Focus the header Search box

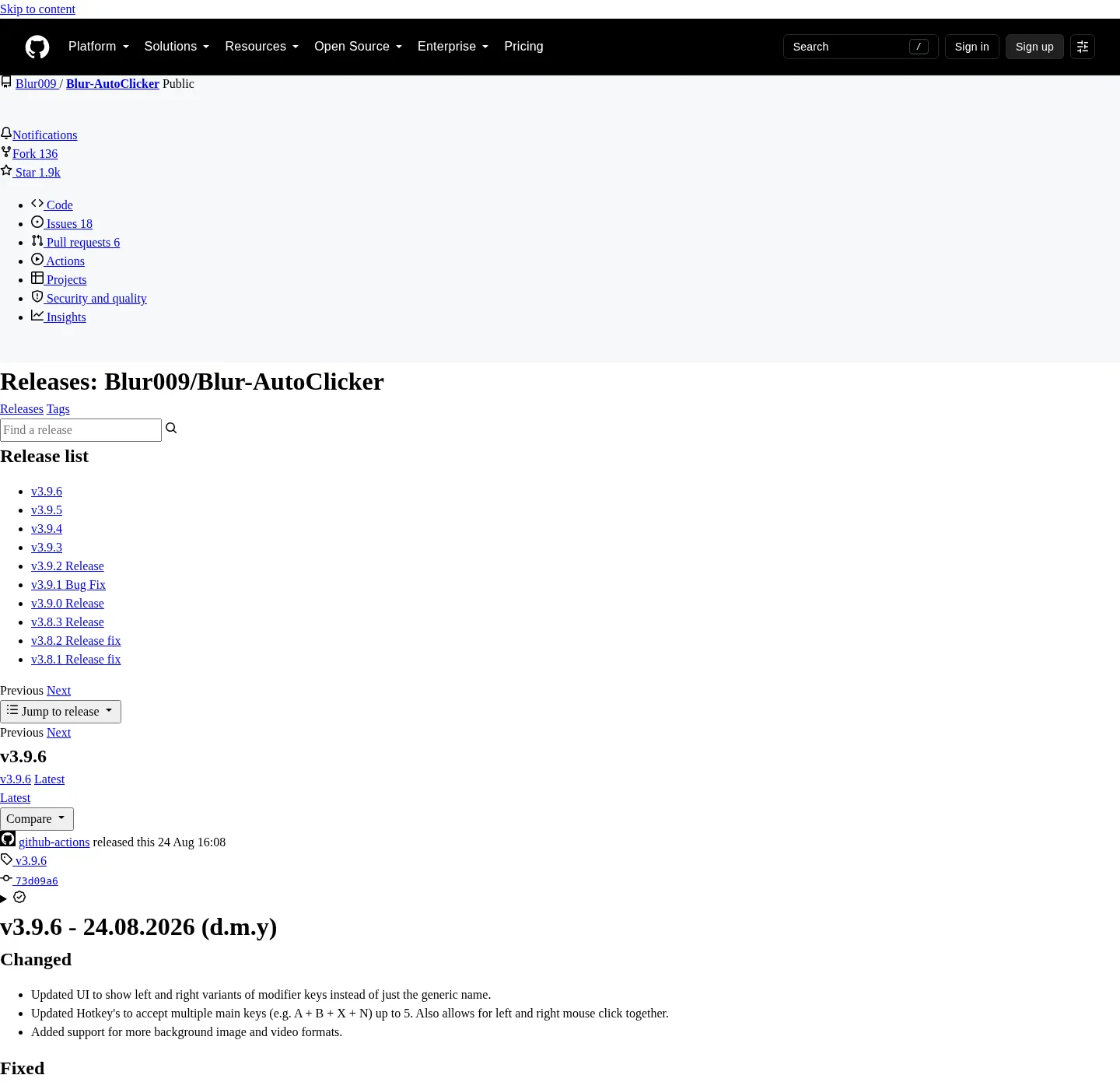pos(860,47)
